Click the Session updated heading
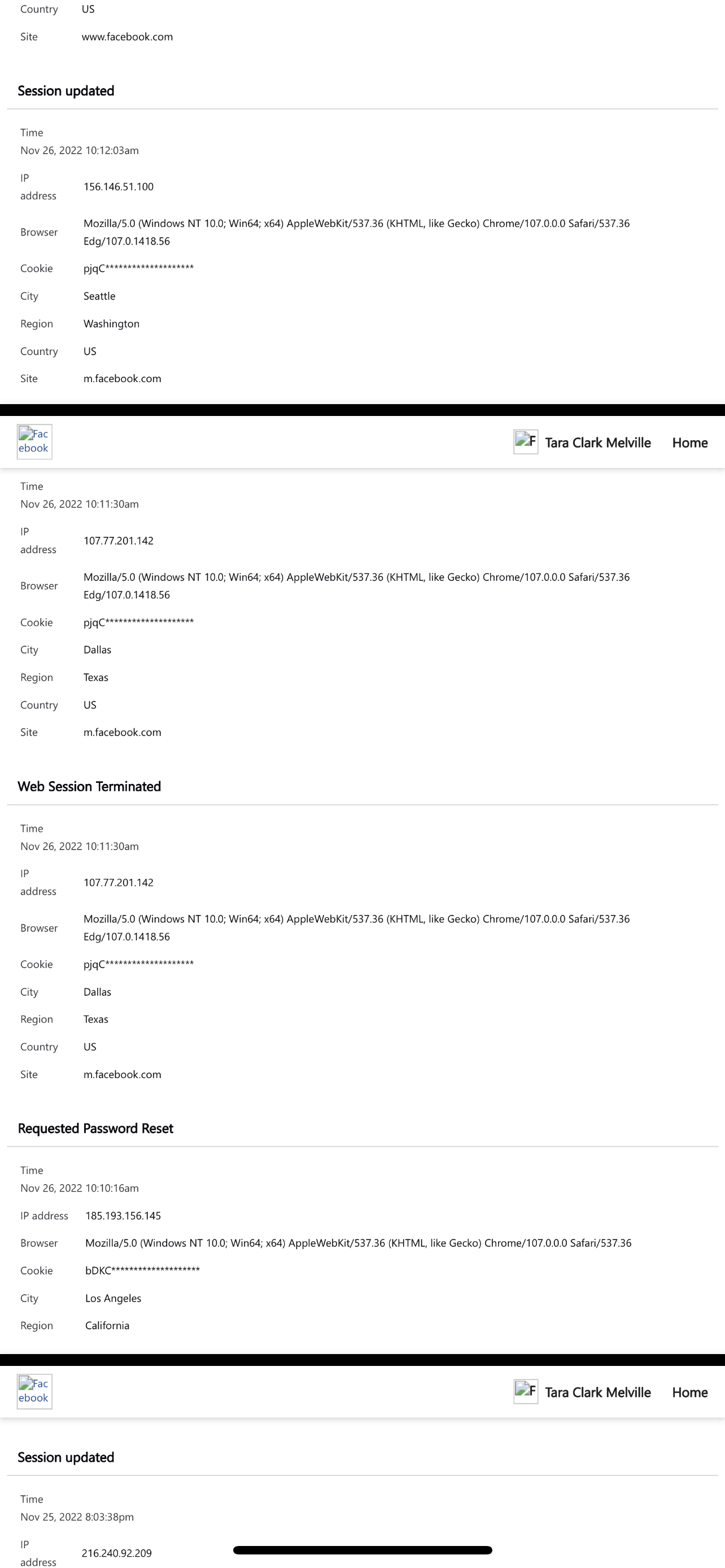The image size is (725, 1568). pyautogui.click(x=65, y=91)
